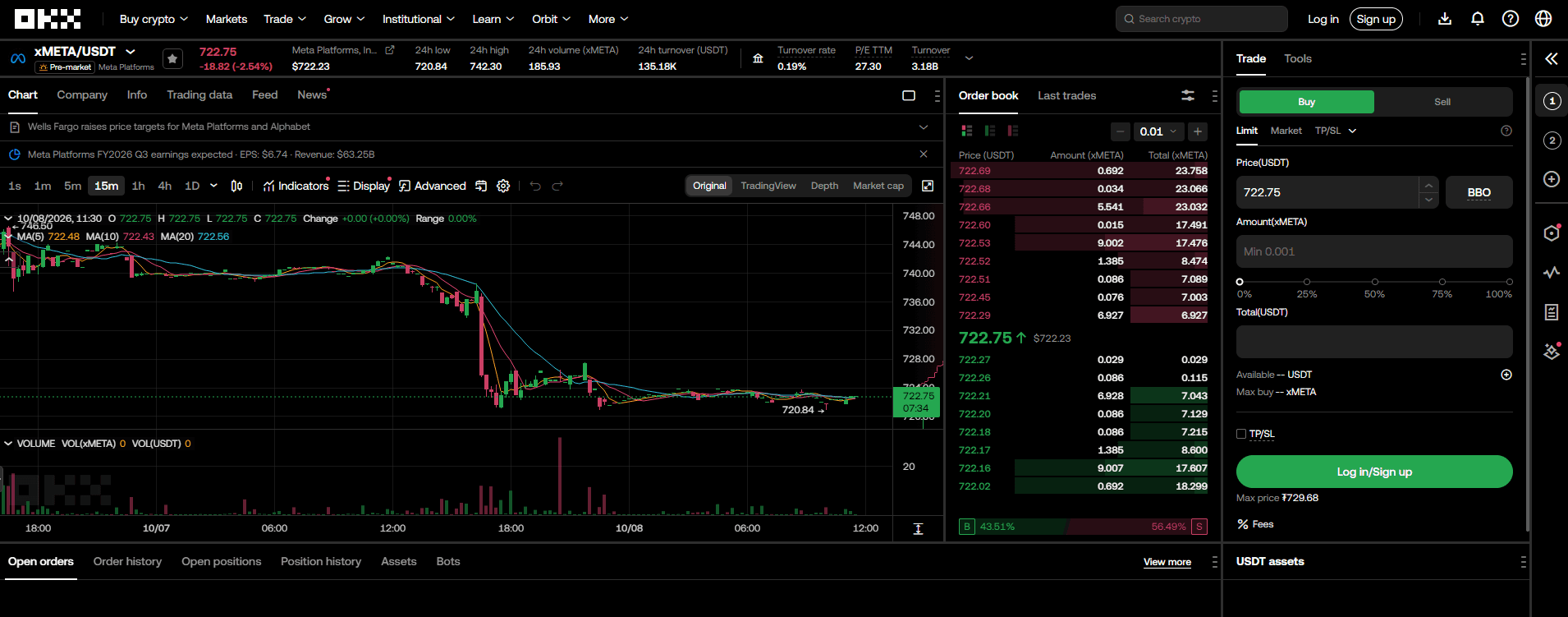The image size is (1568, 617).
Task: Show sell orders only view
Action: [x=1013, y=131]
